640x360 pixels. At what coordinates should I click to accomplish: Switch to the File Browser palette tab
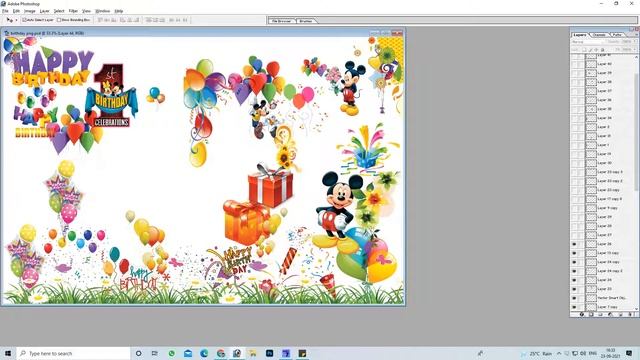[x=282, y=20]
